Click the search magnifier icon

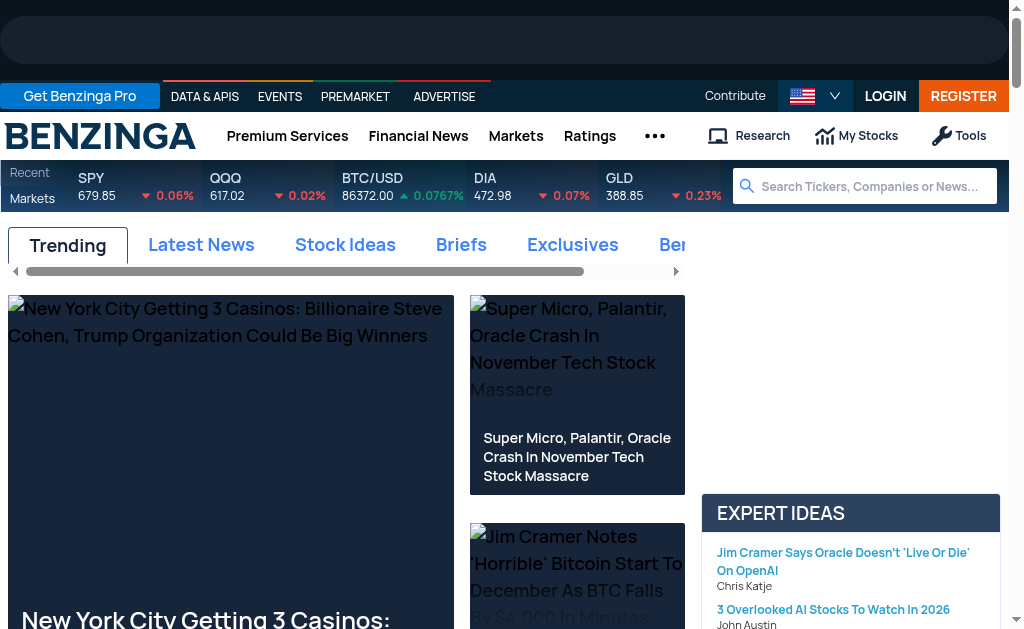(x=747, y=186)
